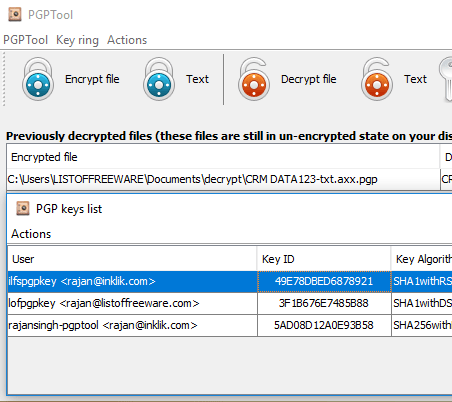Click the toolbar drag handle grip
This screenshot has width=452, height=402.
(x=4, y=79)
